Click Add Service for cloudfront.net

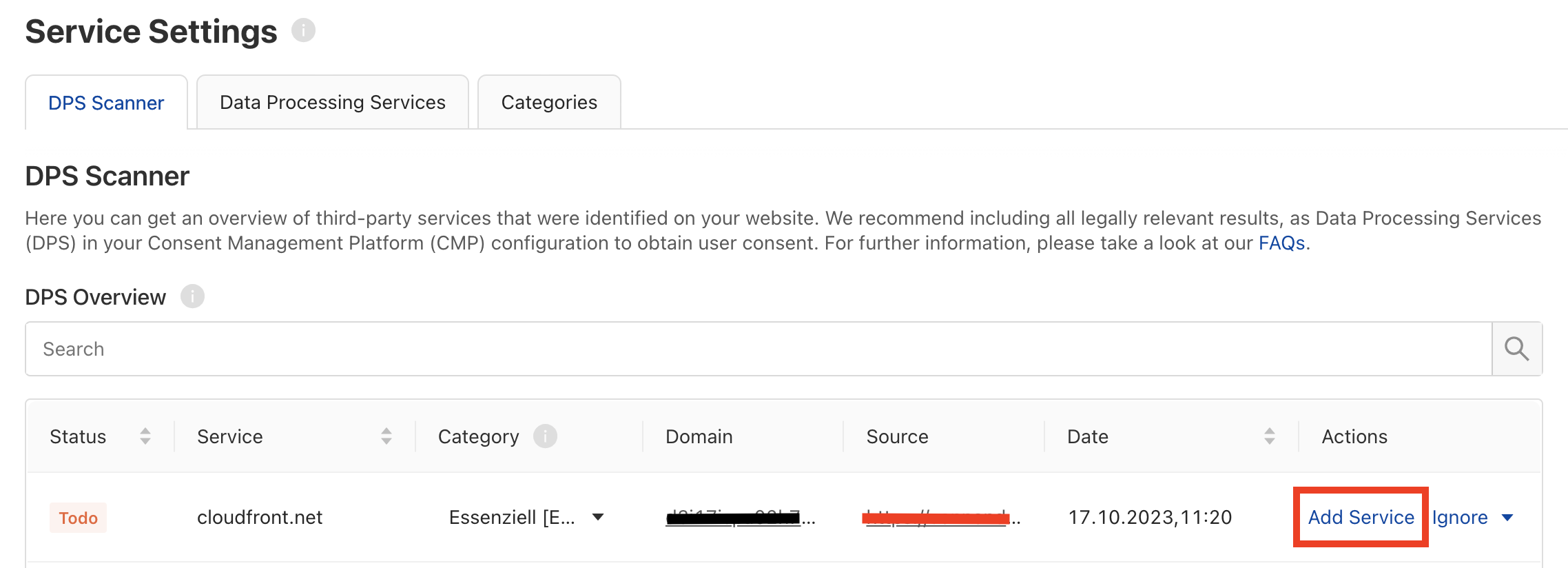pos(1360,517)
